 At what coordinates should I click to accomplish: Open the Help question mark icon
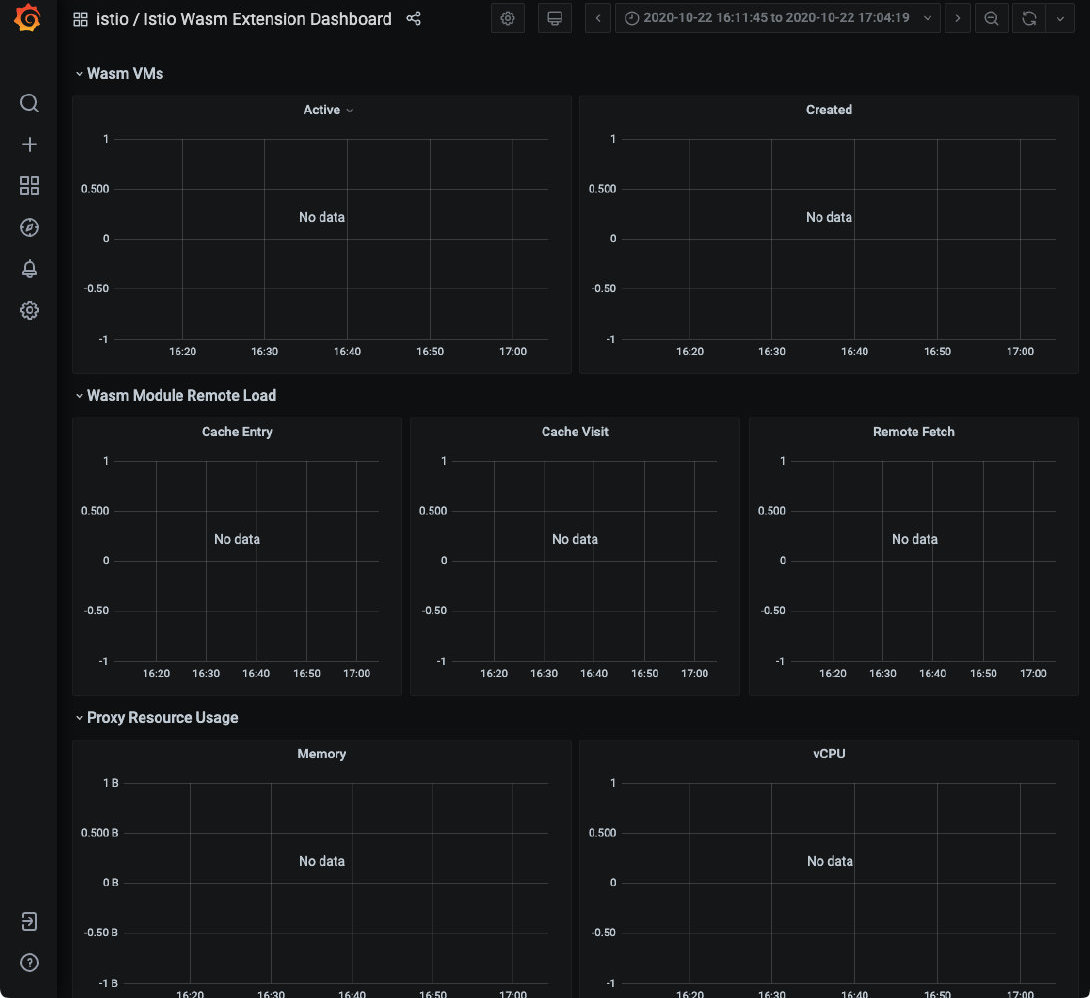29,963
